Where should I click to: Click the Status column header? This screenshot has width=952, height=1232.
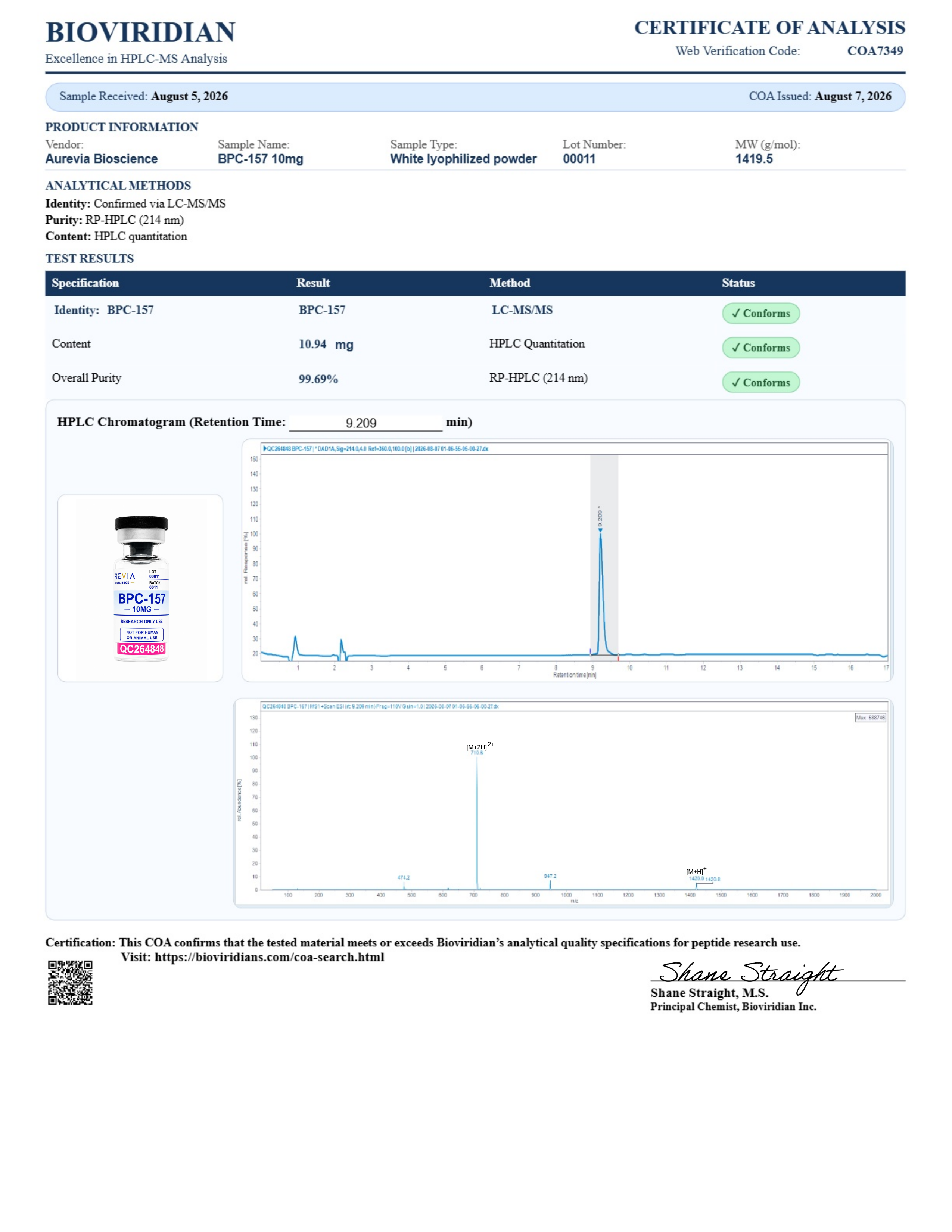pos(738,283)
